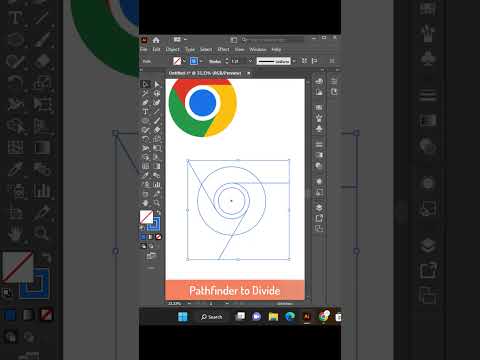Choose the Magic Wand tool
480x360 pixels.
click(146, 93)
